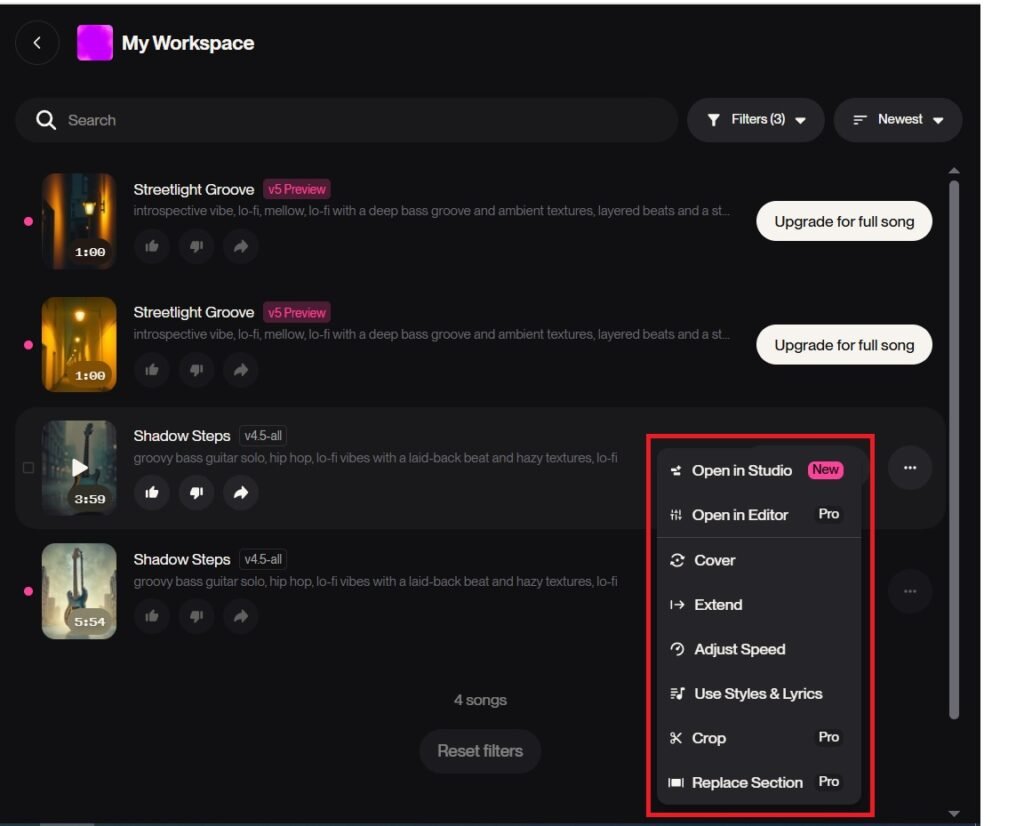Tick the checkbox beside 3:59 Shadow Steps

[x=28, y=467]
